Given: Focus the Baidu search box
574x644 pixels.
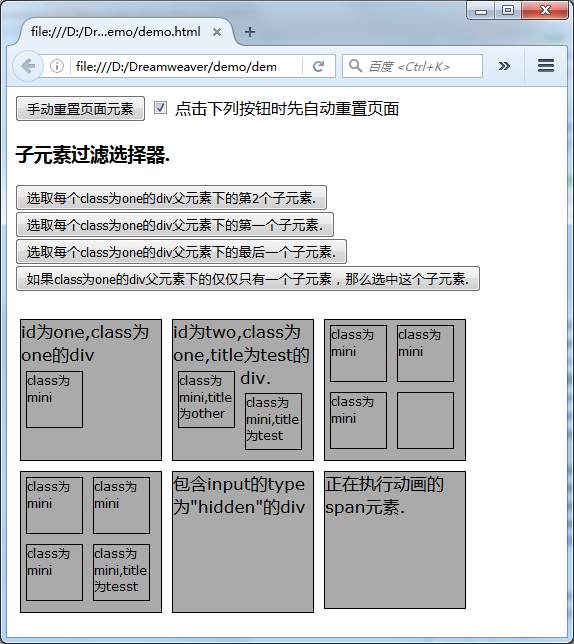Looking at the screenshot, I should point(412,66).
